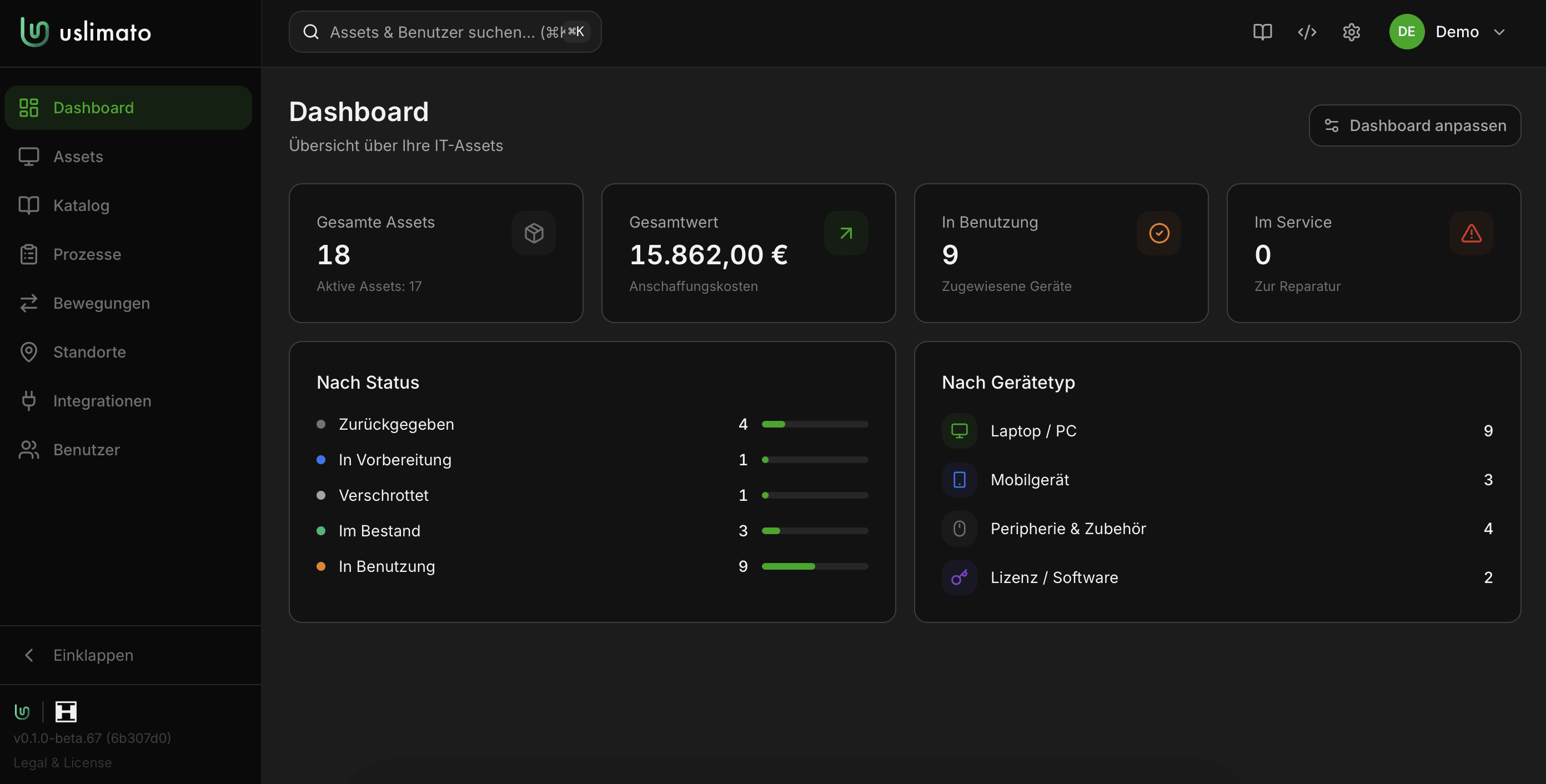
Task: Click the Bewegungen arrows icon
Action: [x=29, y=303]
